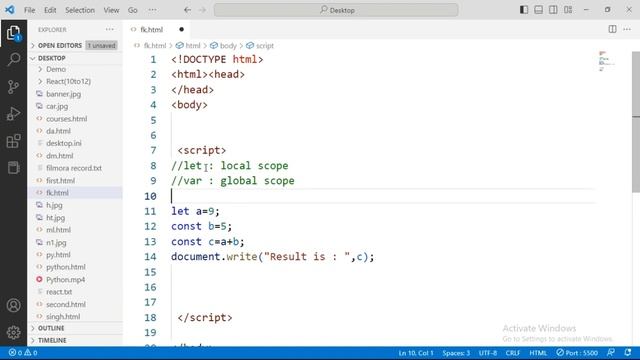Click the Port : 5500 live server status
This screenshot has height=360, width=640.
pos(577,353)
